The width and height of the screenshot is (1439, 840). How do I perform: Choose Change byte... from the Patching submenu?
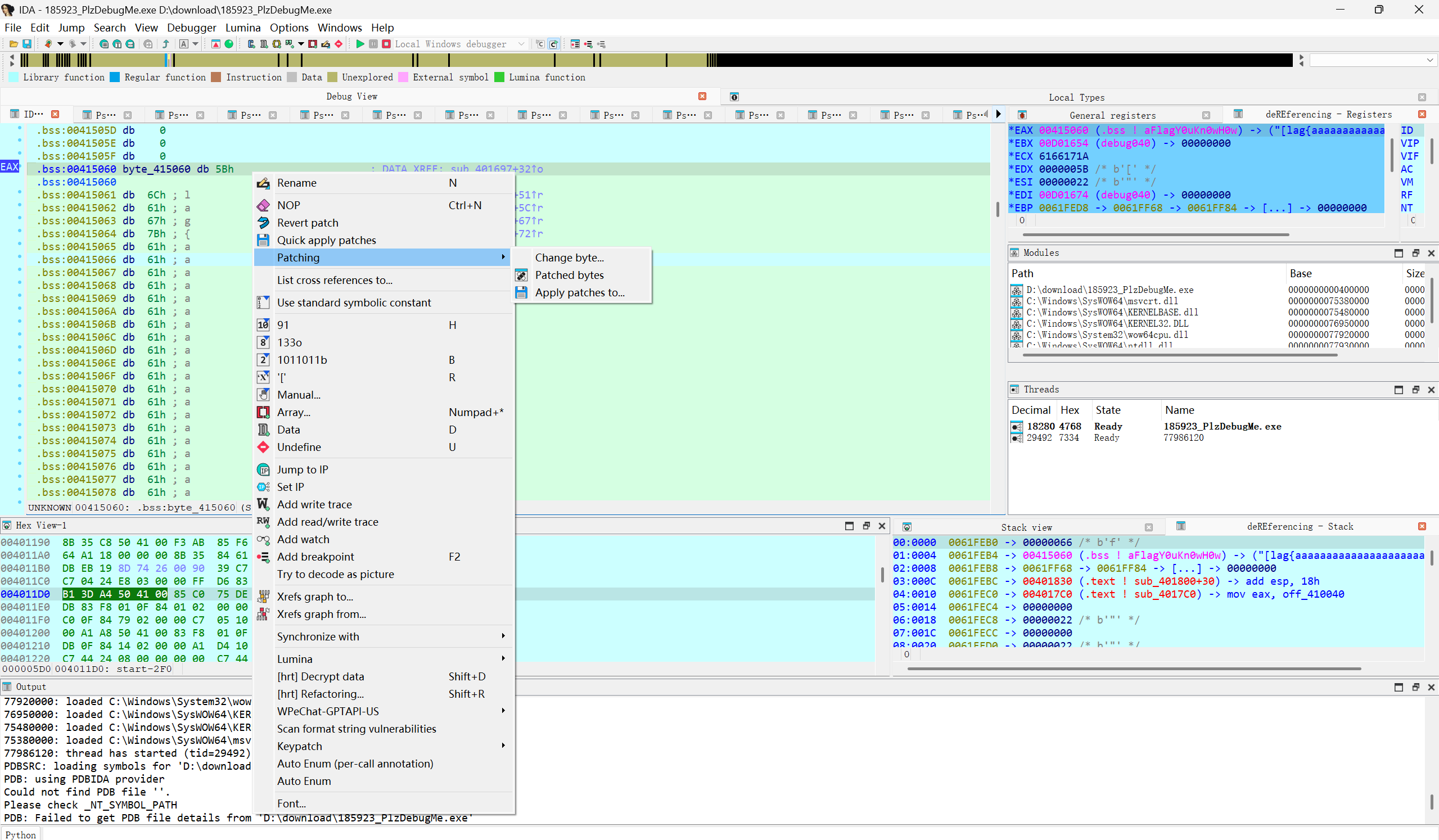(x=569, y=258)
